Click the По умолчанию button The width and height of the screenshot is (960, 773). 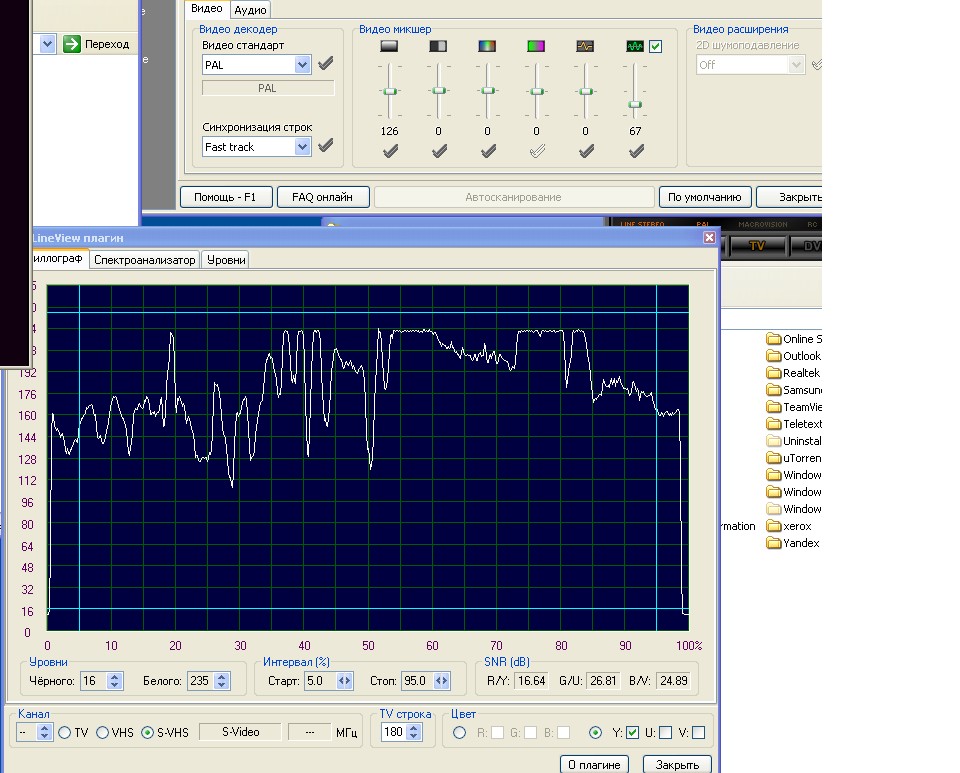tap(704, 197)
